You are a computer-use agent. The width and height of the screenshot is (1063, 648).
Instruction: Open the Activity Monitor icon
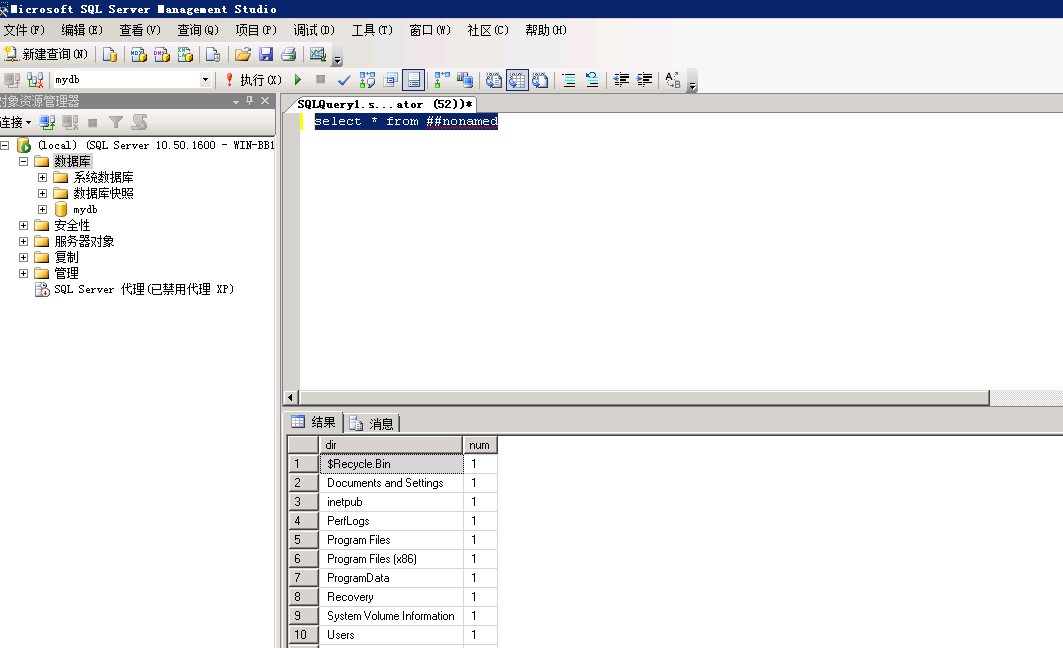317,55
